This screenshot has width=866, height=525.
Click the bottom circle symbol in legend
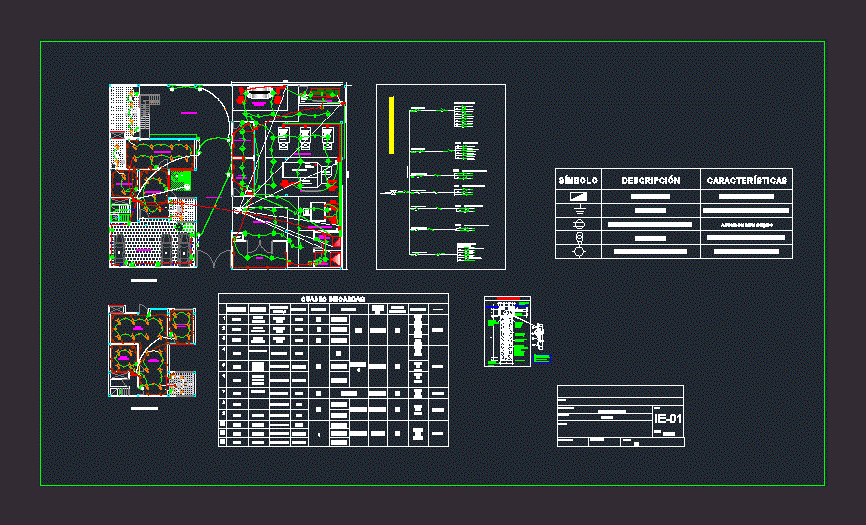point(578,251)
